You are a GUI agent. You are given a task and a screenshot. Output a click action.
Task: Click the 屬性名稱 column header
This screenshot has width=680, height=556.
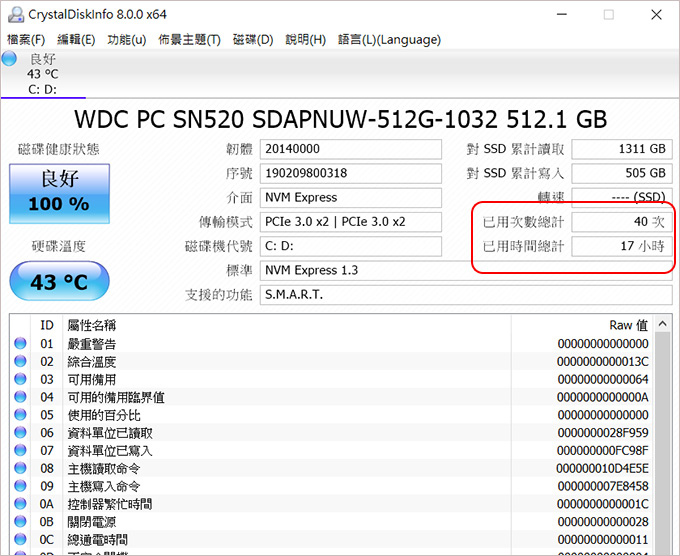coord(287,325)
